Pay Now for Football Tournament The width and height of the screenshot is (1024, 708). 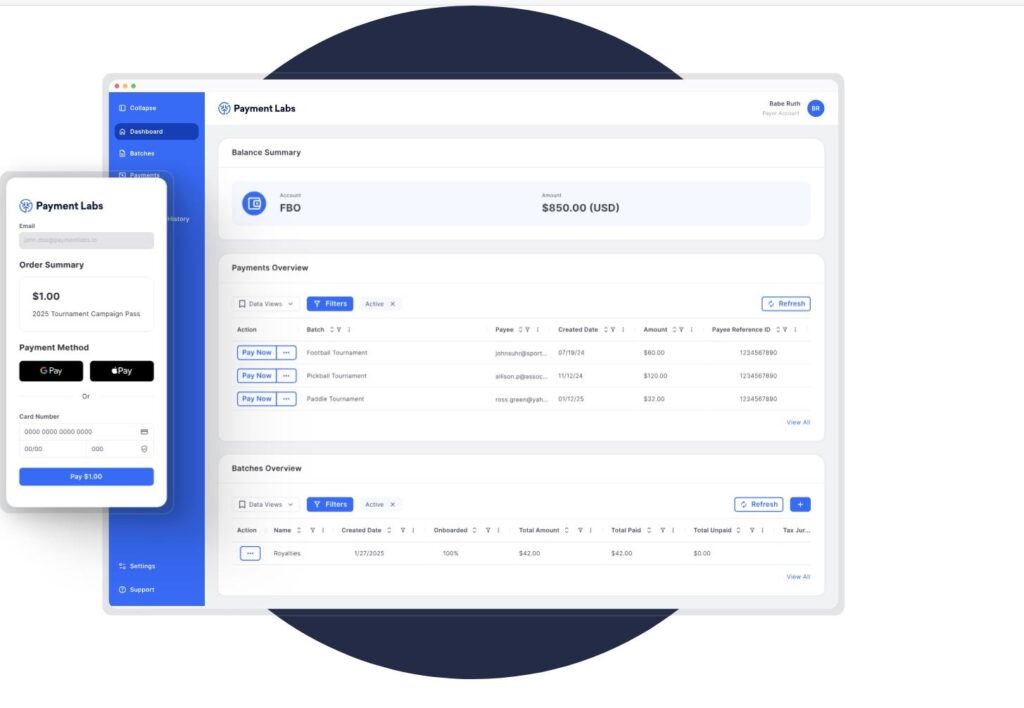257,353
